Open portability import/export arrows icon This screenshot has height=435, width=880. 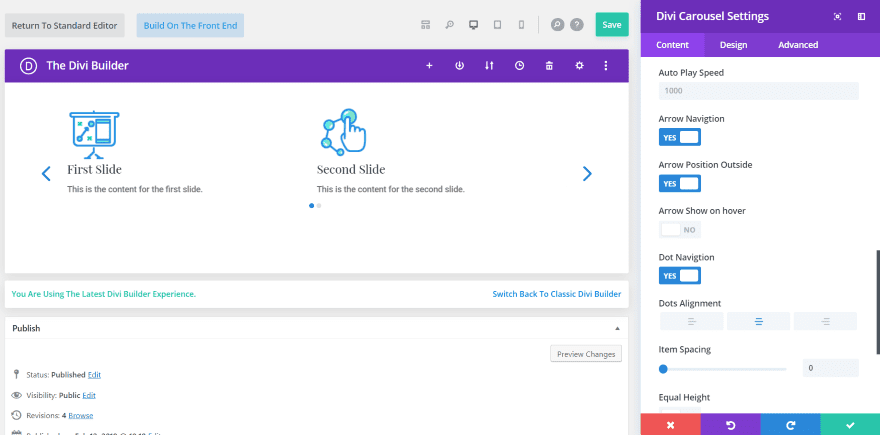coord(489,66)
